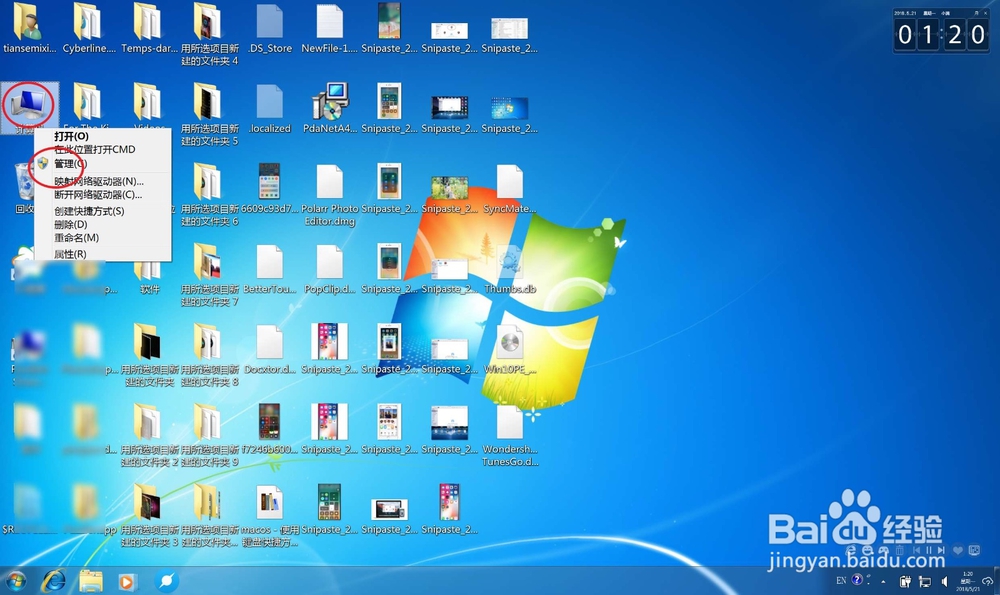1000x595 pixels.
Task: Select the Temps-dar... folder icon
Action: tap(149, 29)
